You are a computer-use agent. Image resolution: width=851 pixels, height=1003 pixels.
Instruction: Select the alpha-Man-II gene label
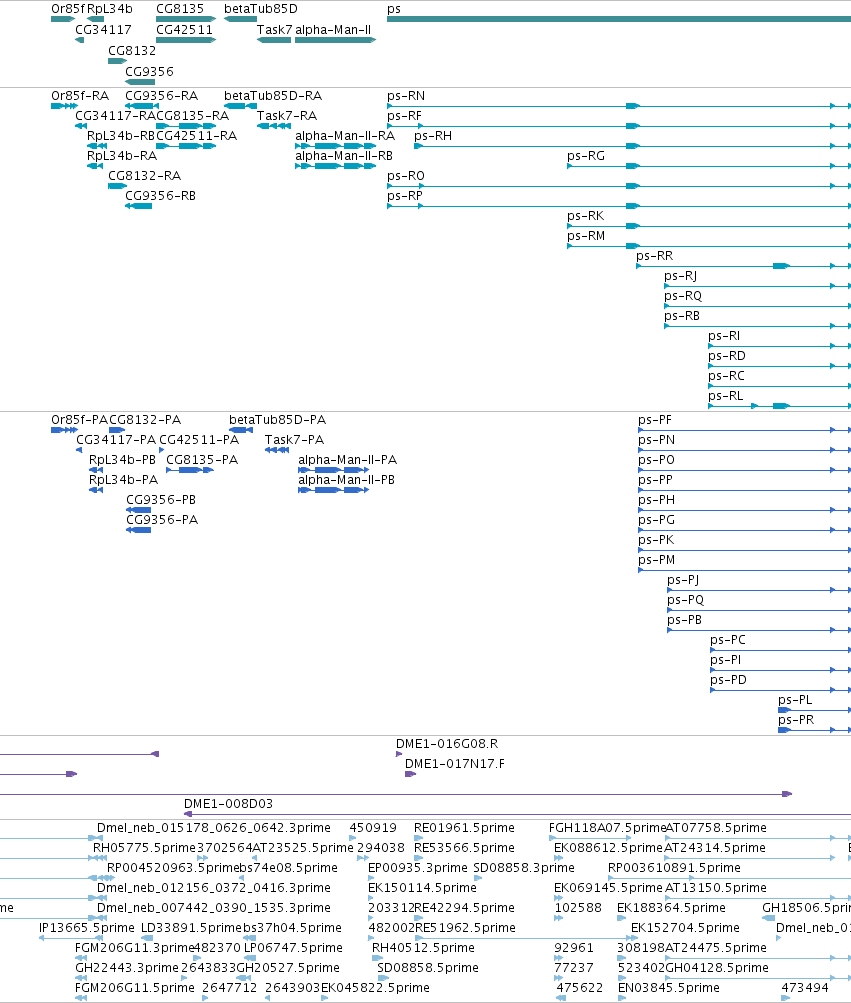click(333, 29)
